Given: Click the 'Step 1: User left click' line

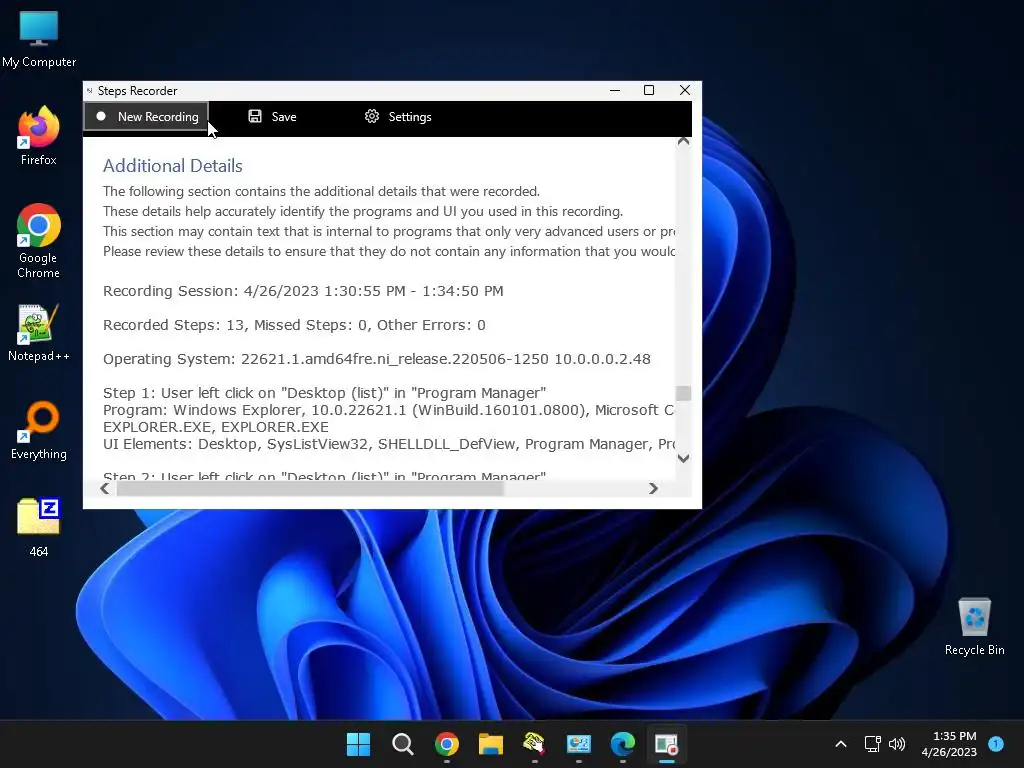Looking at the screenshot, I should point(325,393).
